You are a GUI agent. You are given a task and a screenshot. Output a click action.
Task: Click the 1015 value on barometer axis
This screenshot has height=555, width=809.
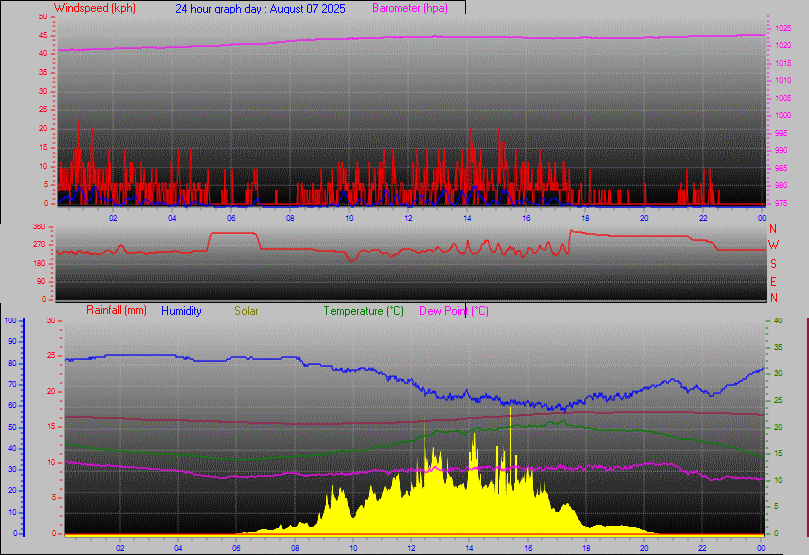click(x=783, y=63)
